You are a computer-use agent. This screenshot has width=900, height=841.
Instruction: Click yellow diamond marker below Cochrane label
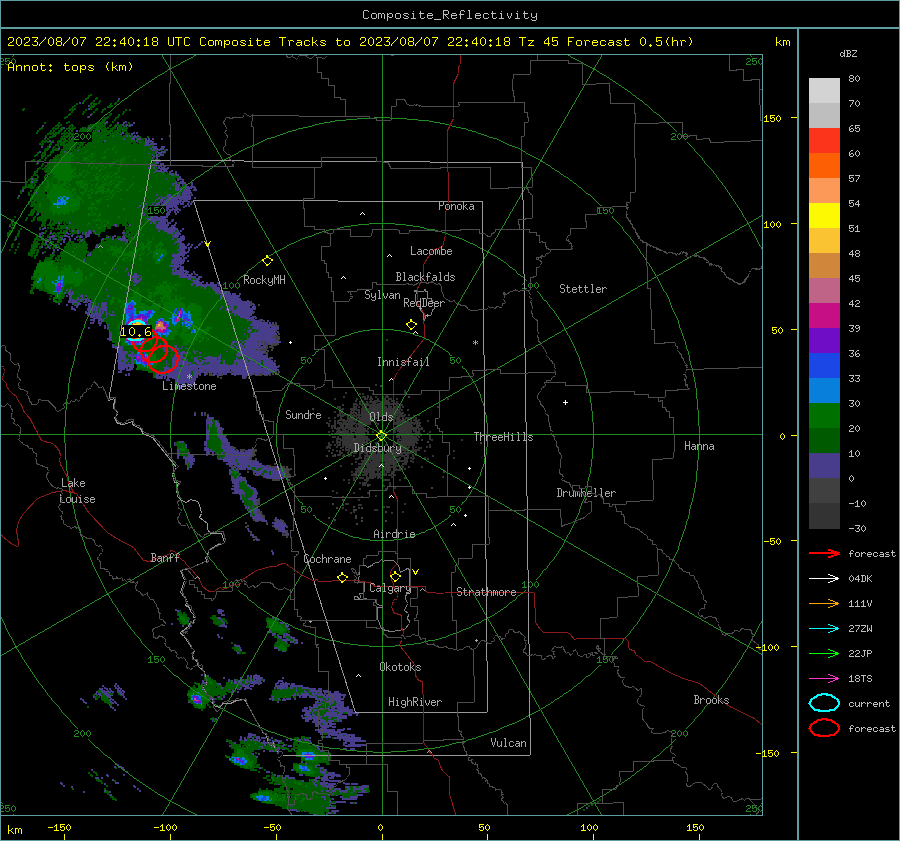[342, 578]
